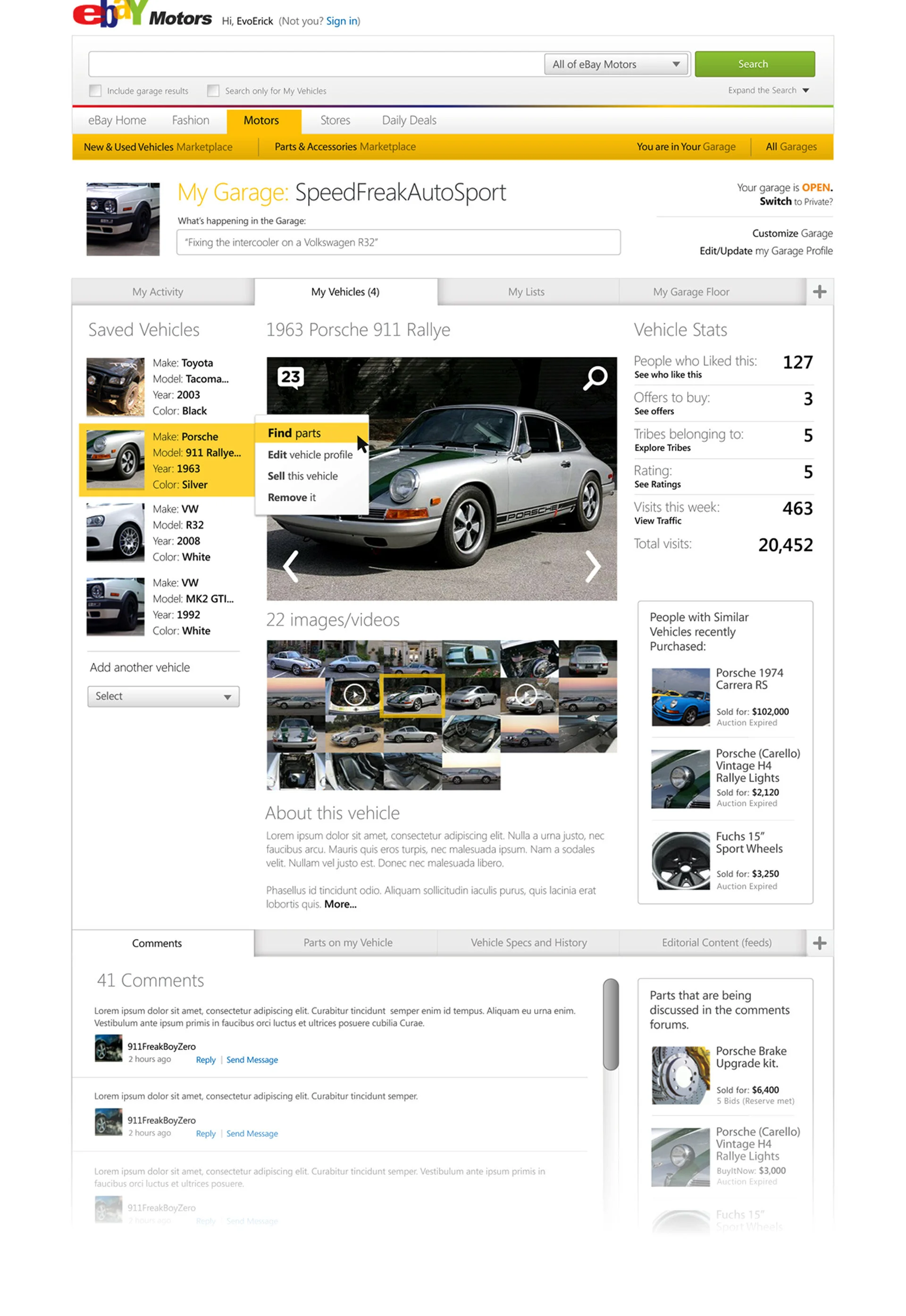Open Porsche Brake Upgrade kit image
Image resolution: width=906 pixels, height=1316 pixels.
[680, 1075]
